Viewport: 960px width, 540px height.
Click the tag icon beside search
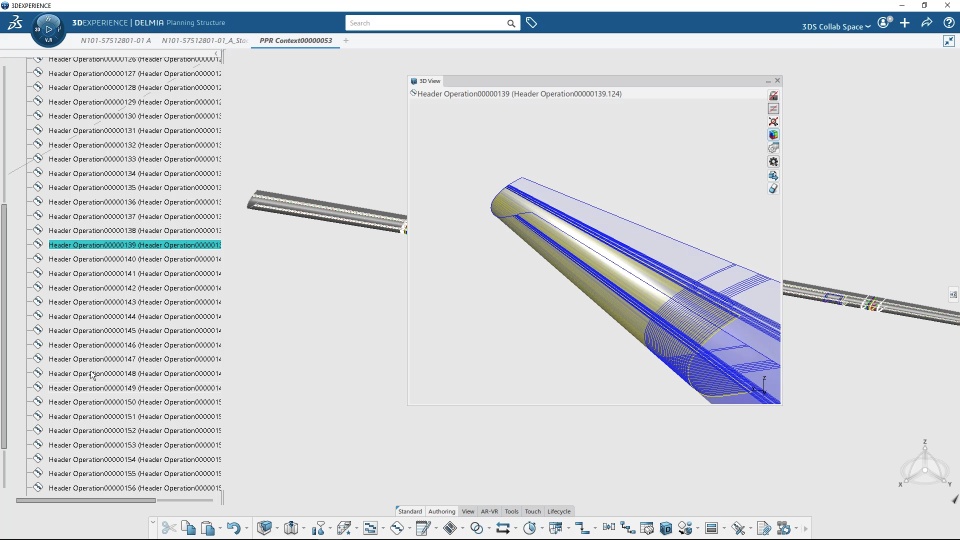(x=532, y=23)
